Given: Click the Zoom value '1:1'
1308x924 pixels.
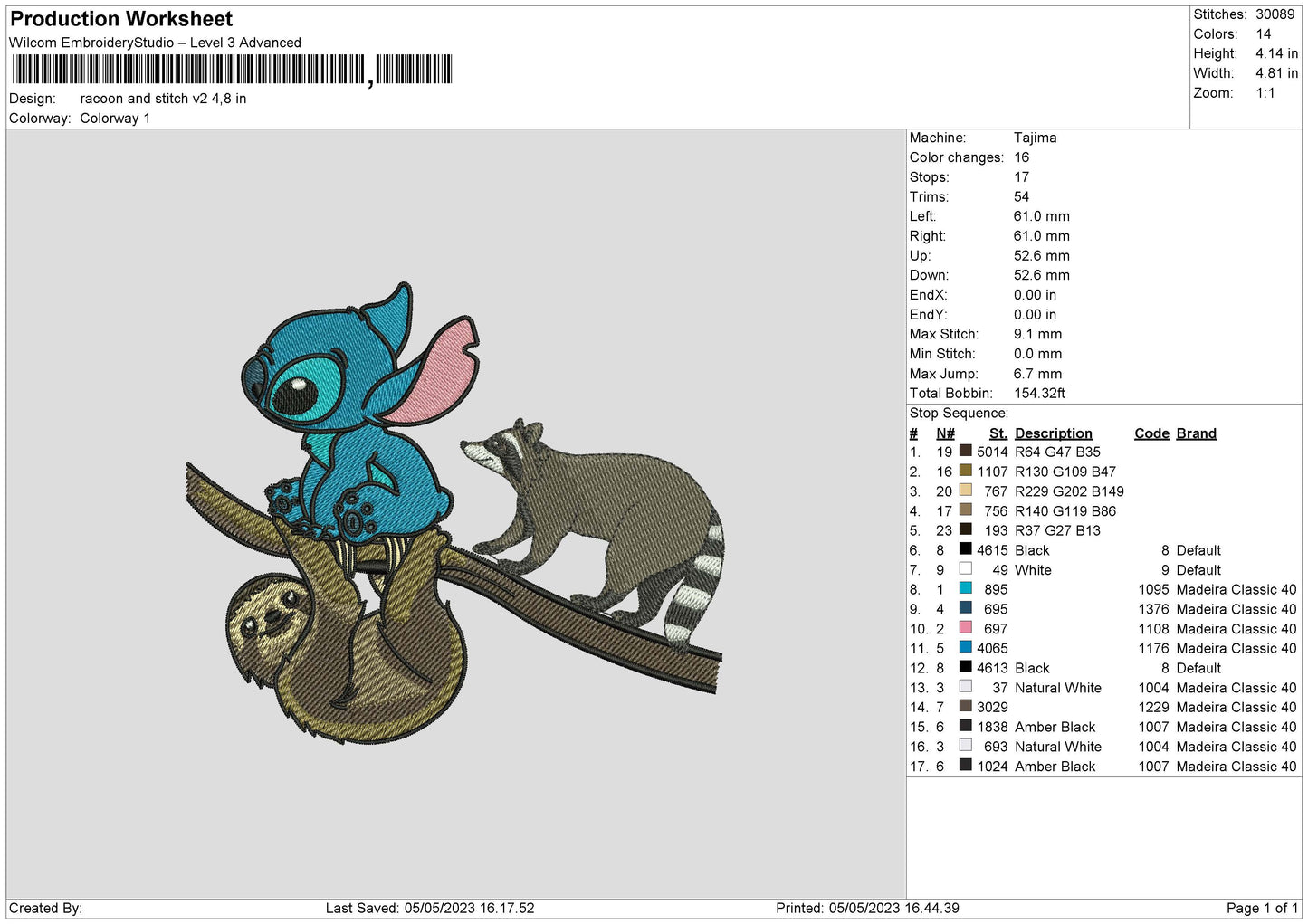Looking at the screenshot, I should [1265, 93].
